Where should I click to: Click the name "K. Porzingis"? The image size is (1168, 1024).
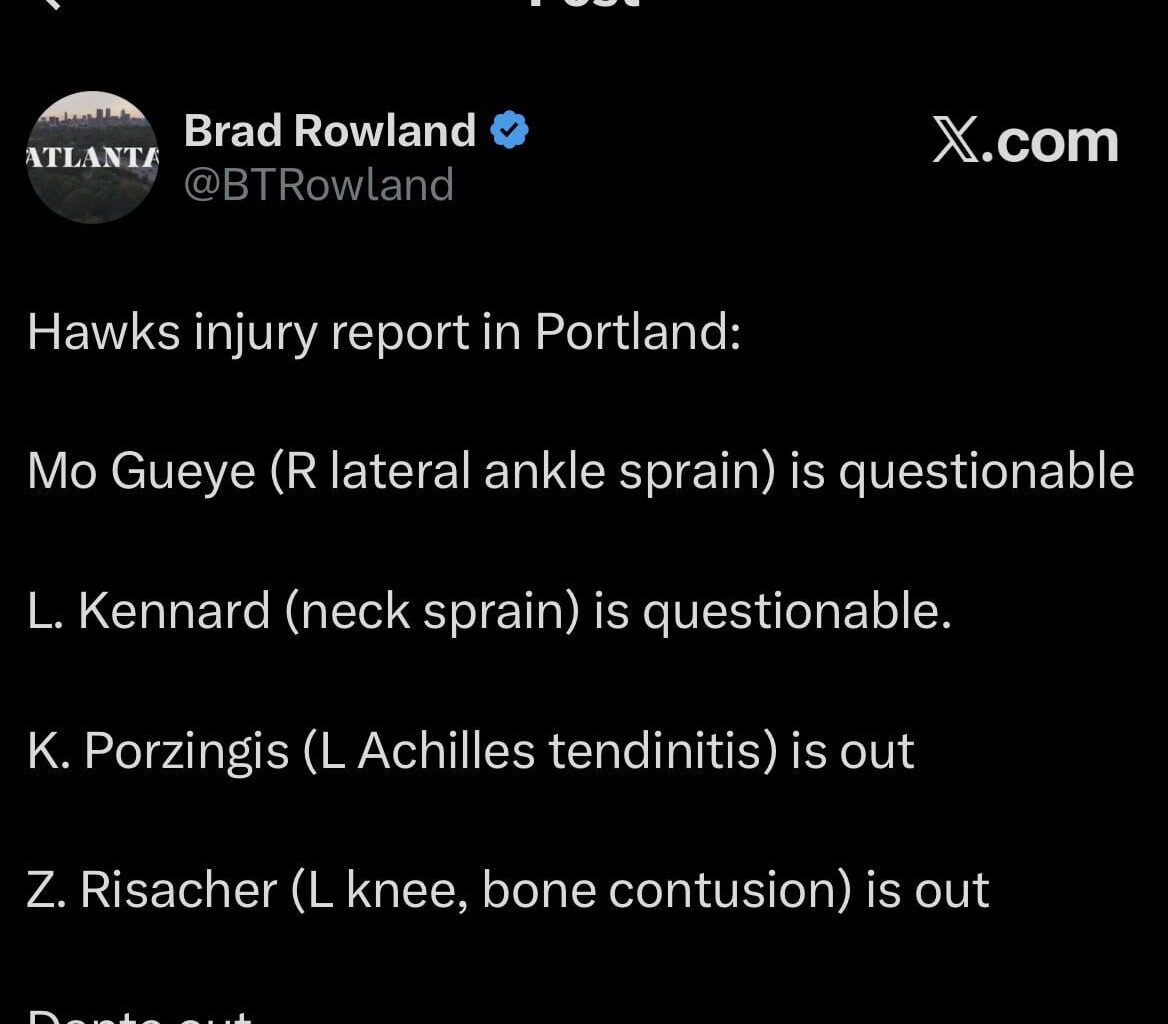[158, 751]
